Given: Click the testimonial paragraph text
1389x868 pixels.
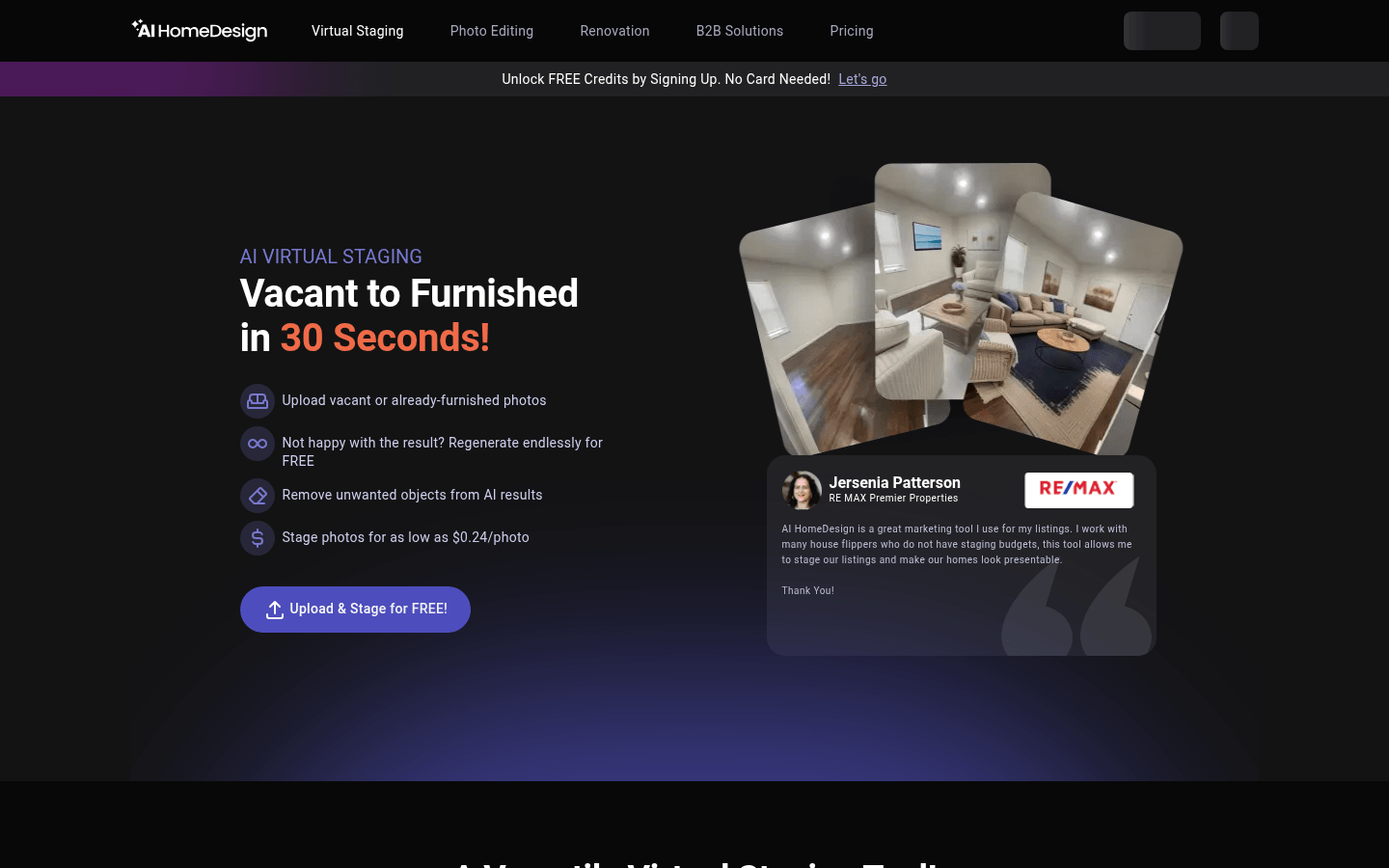Looking at the screenshot, I should [957, 544].
